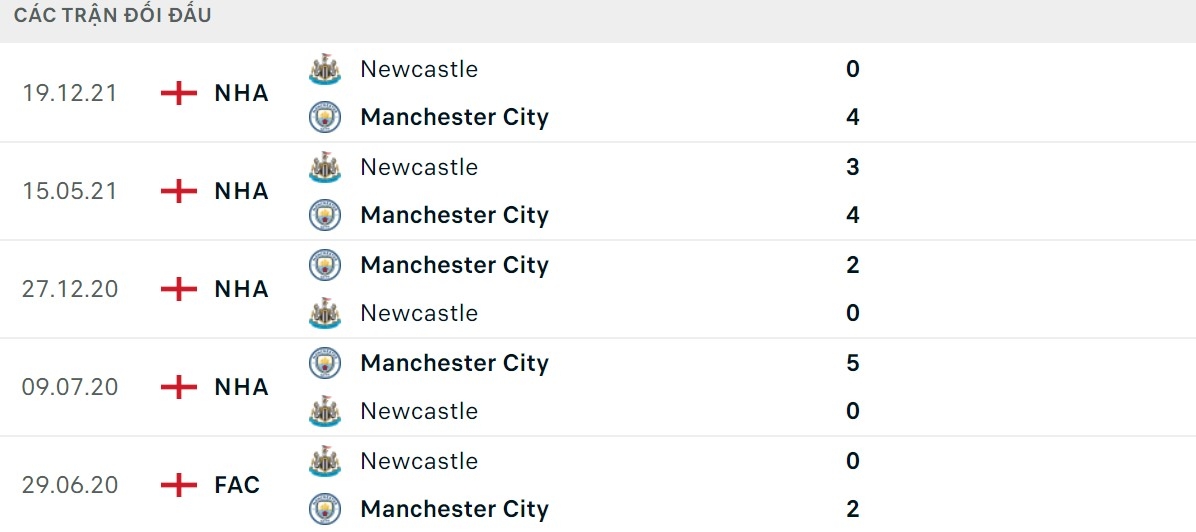
Task: Click England flag icon beside 29.06.20 FAC
Action: tap(179, 485)
